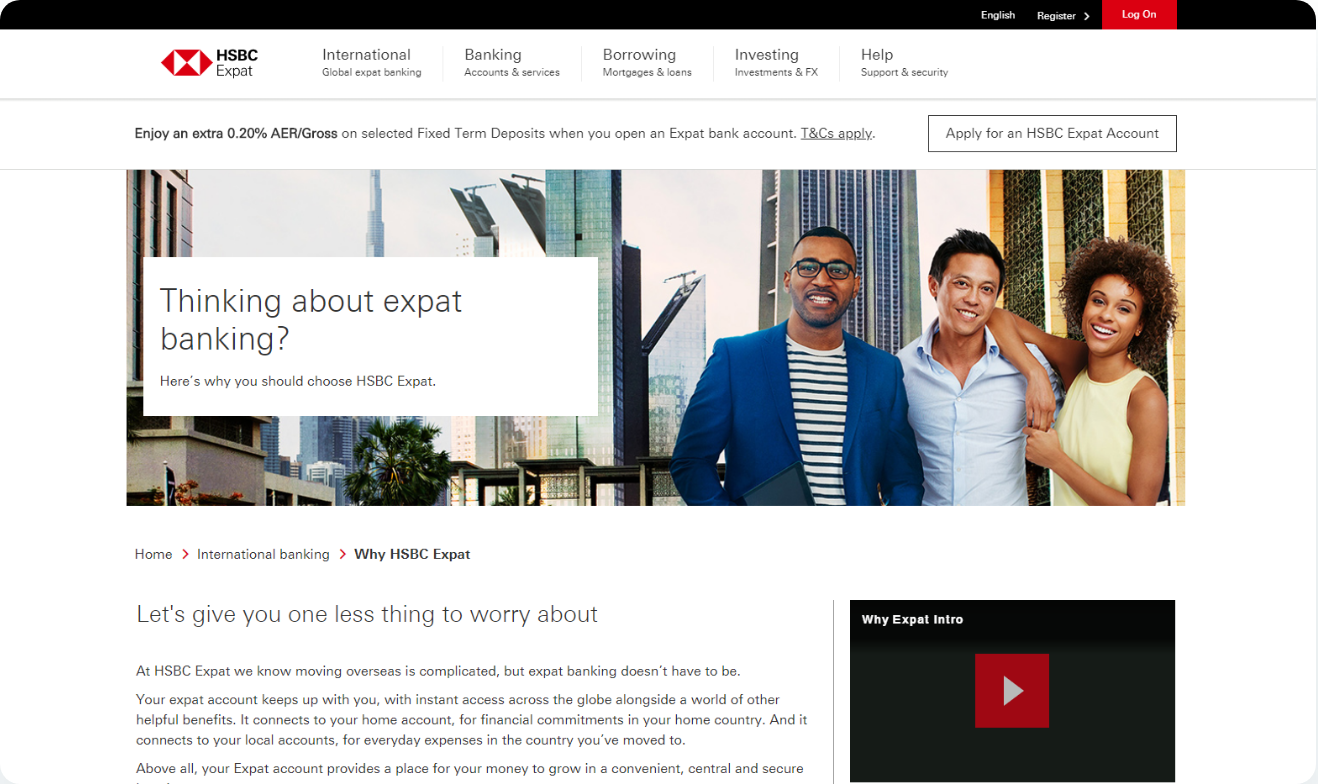Open the Investing menu

click(776, 63)
